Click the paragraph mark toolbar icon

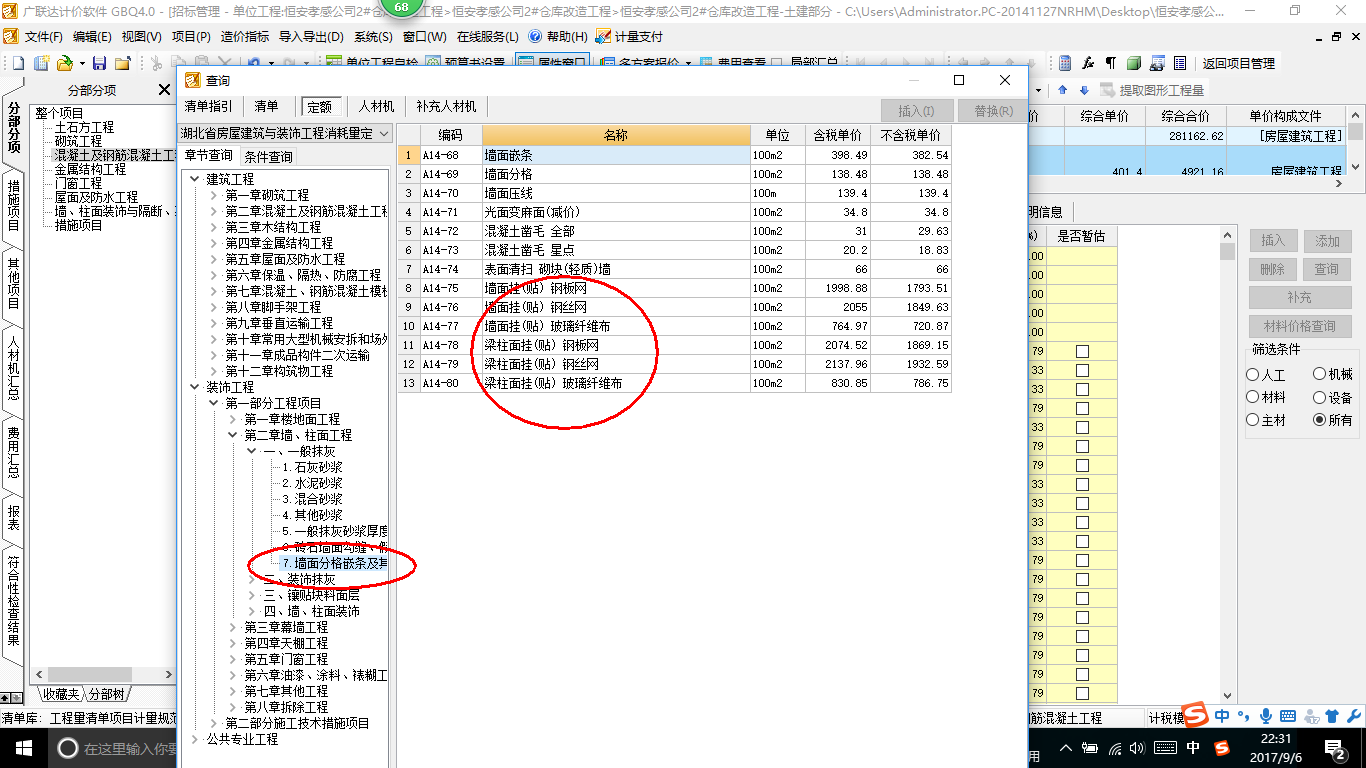(x=1111, y=63)
